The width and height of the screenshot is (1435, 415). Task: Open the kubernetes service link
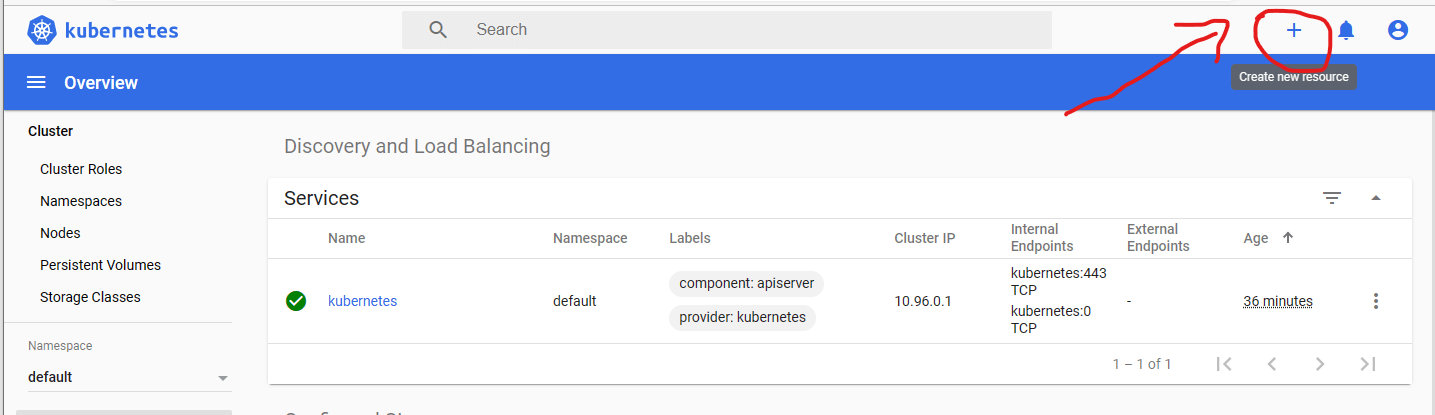362,301
